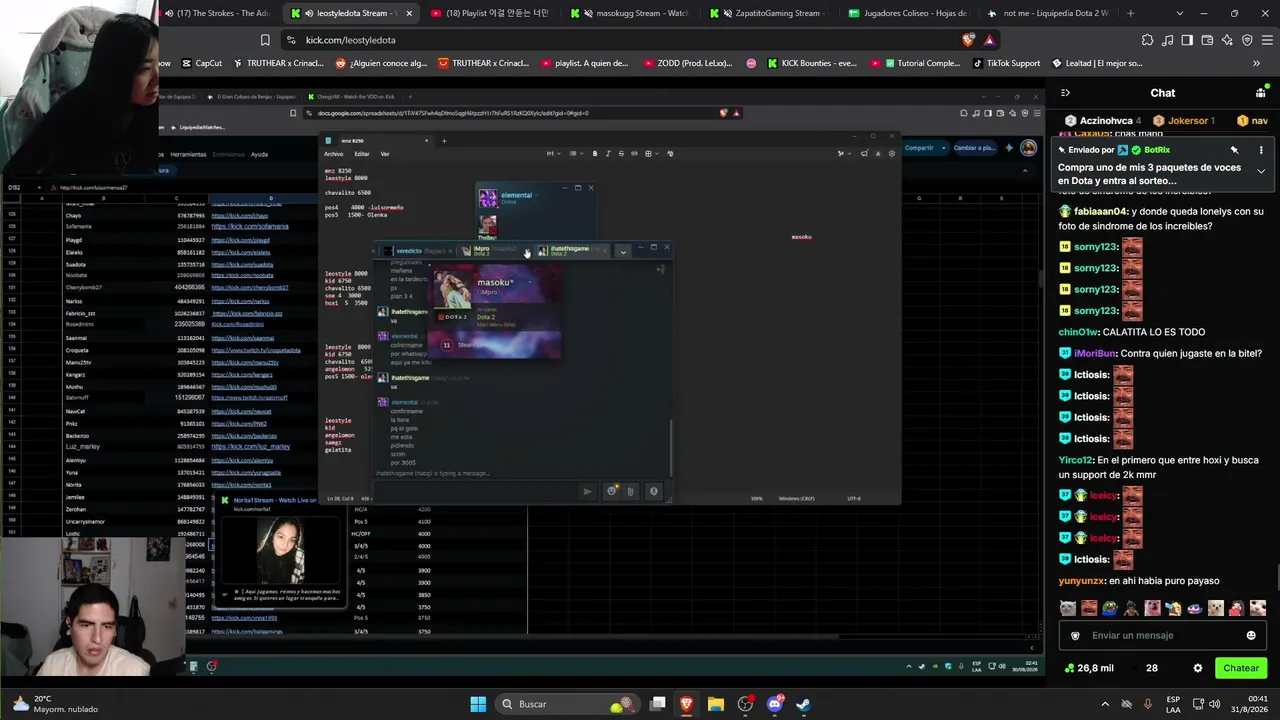Open File Explorer from the taskbar
1280x720 pixels.
(x=716, y=704)
